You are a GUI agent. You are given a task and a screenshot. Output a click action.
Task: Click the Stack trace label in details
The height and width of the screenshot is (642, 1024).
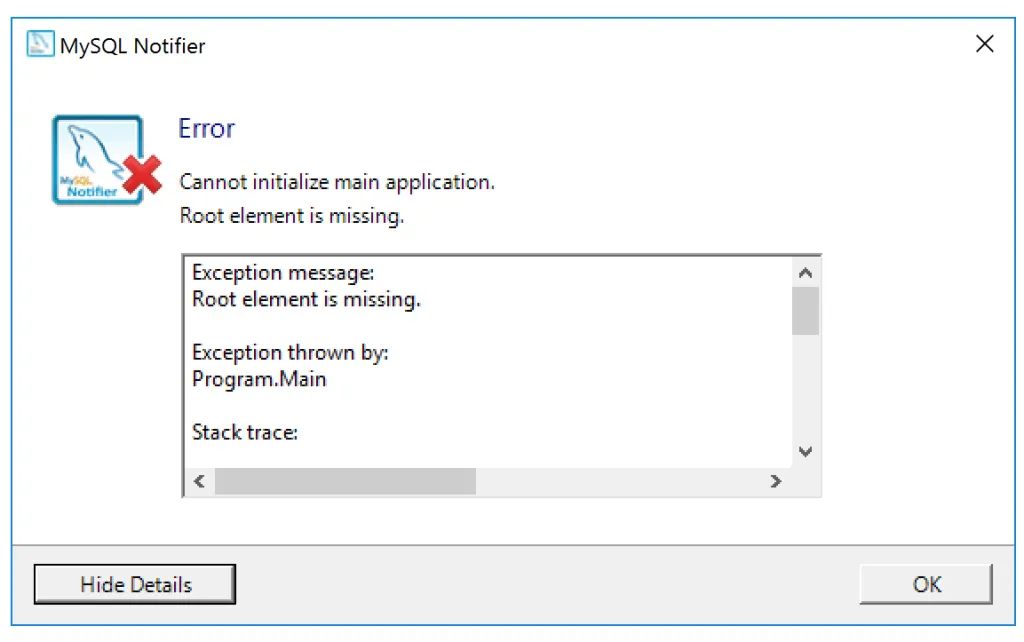pyautogui.click(x=244, y=432)
